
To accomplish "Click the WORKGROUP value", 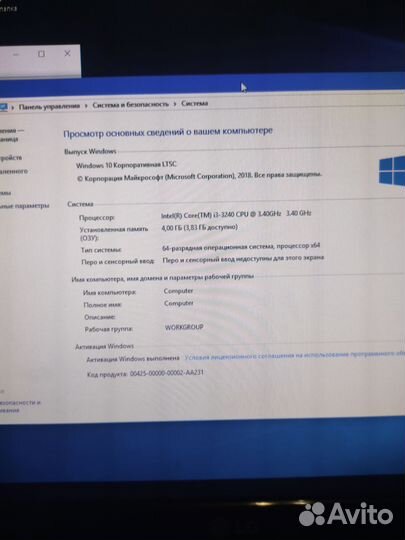I will [184, 327].
